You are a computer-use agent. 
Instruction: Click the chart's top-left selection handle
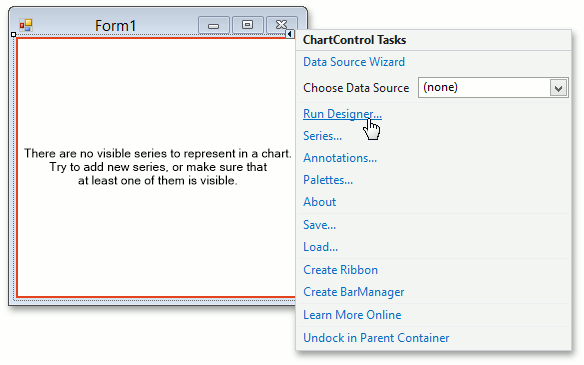tap(13, 34)
